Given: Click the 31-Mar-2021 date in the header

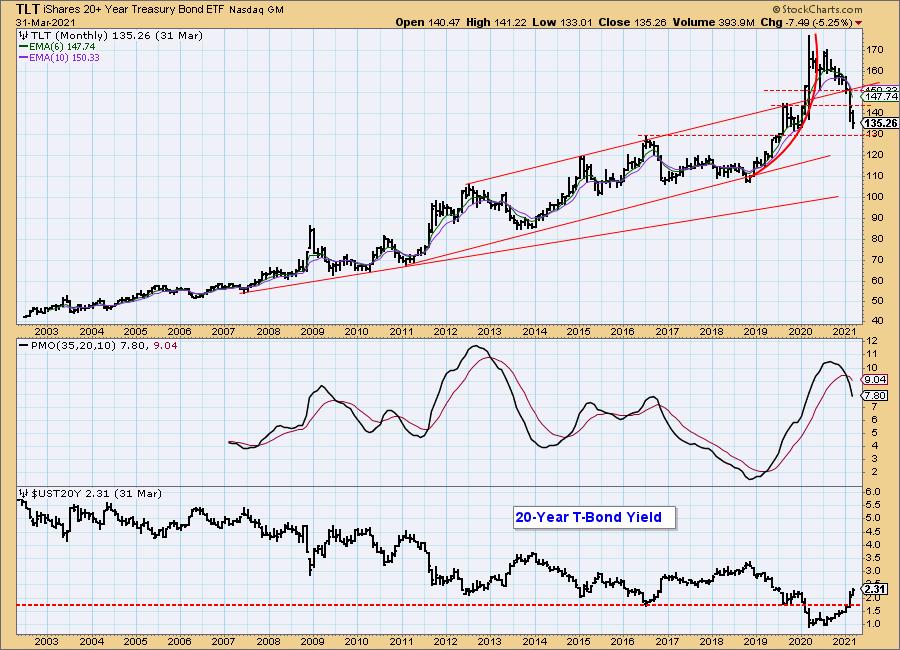Looking at the screenshot, I should point(45,22).
